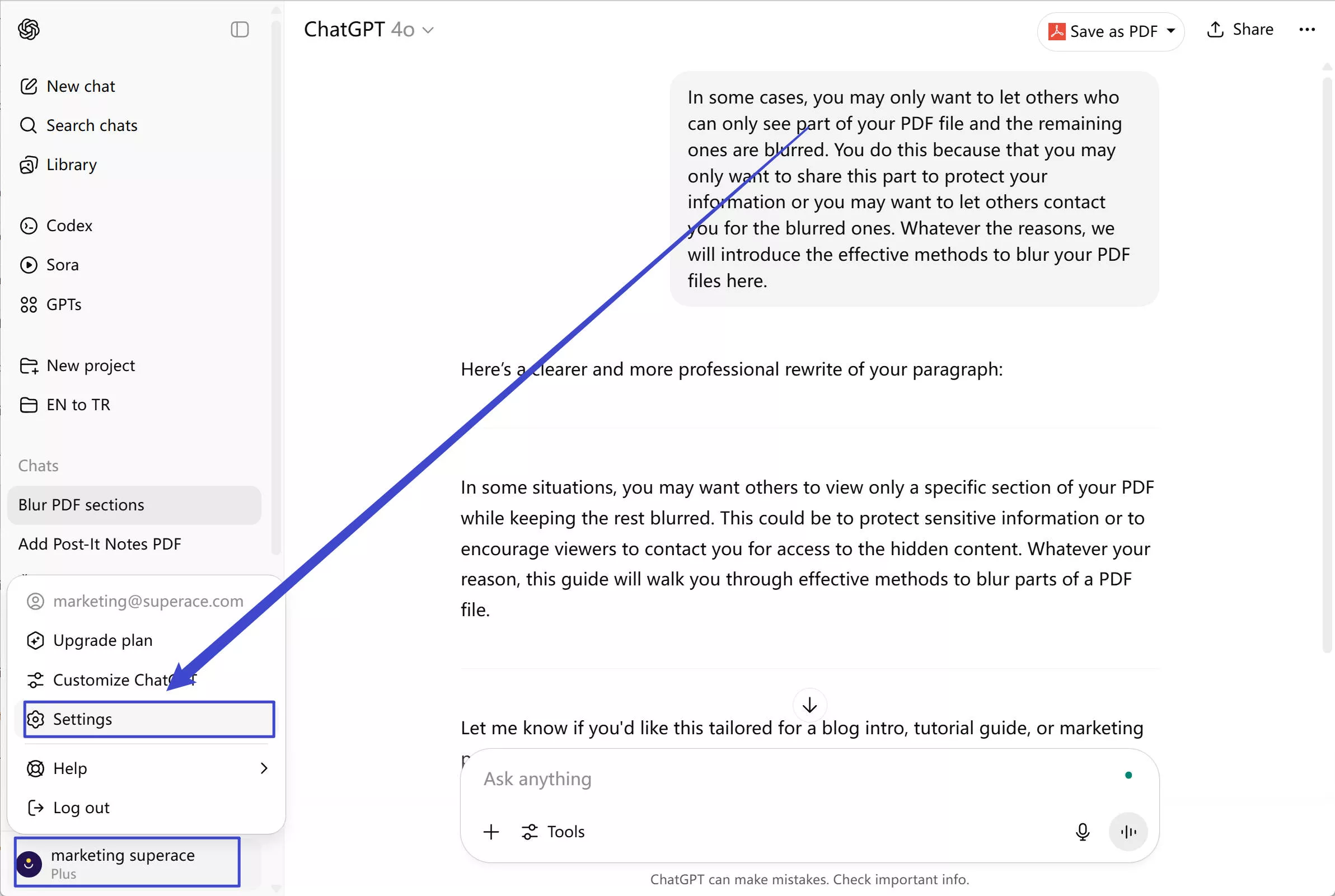
Task: Open the Library section
Action: [x=71, y=165]
